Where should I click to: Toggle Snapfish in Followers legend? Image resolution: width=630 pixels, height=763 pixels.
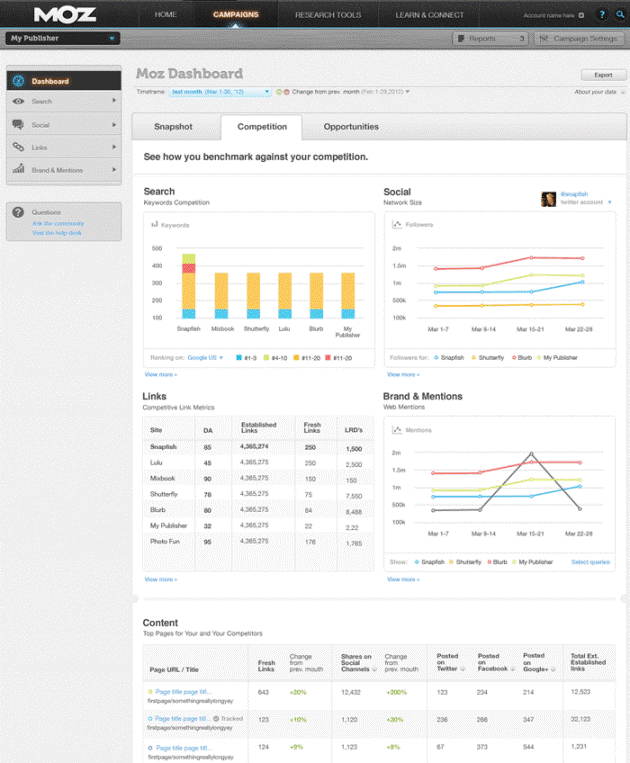click(x=449, y=357)
